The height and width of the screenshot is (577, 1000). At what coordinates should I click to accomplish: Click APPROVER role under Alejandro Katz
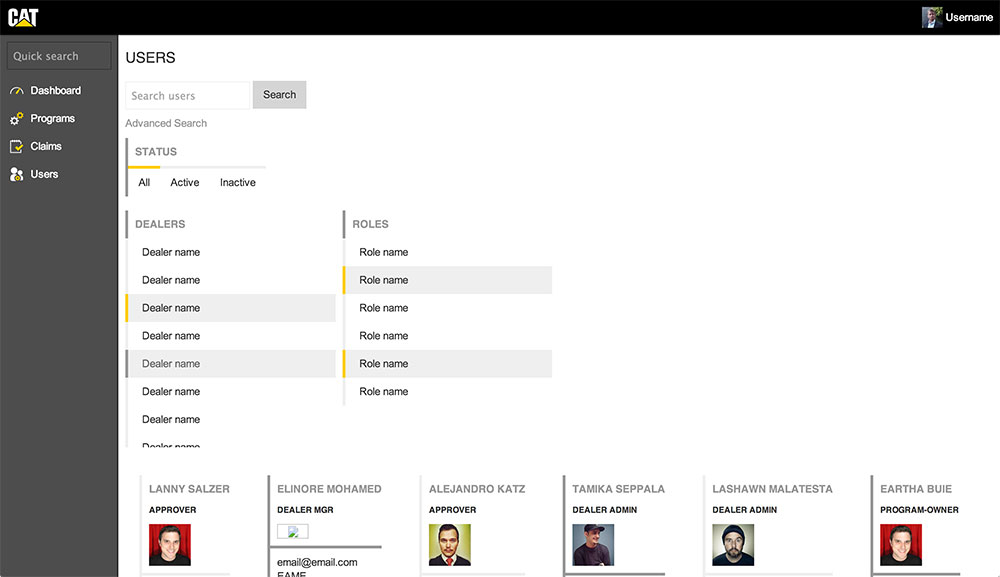tap(452, 510)
